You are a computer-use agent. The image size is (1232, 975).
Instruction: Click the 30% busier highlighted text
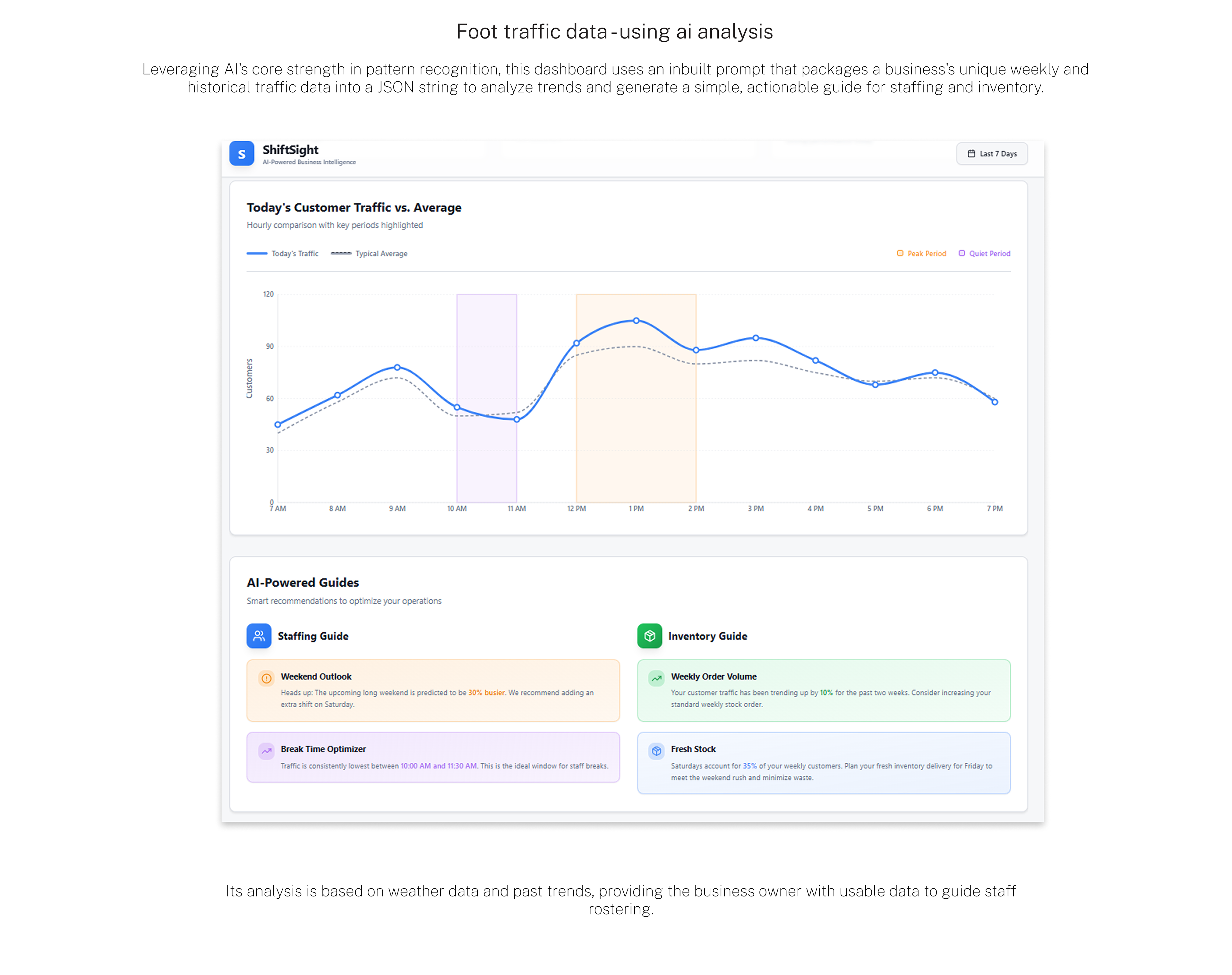(486, 692)
